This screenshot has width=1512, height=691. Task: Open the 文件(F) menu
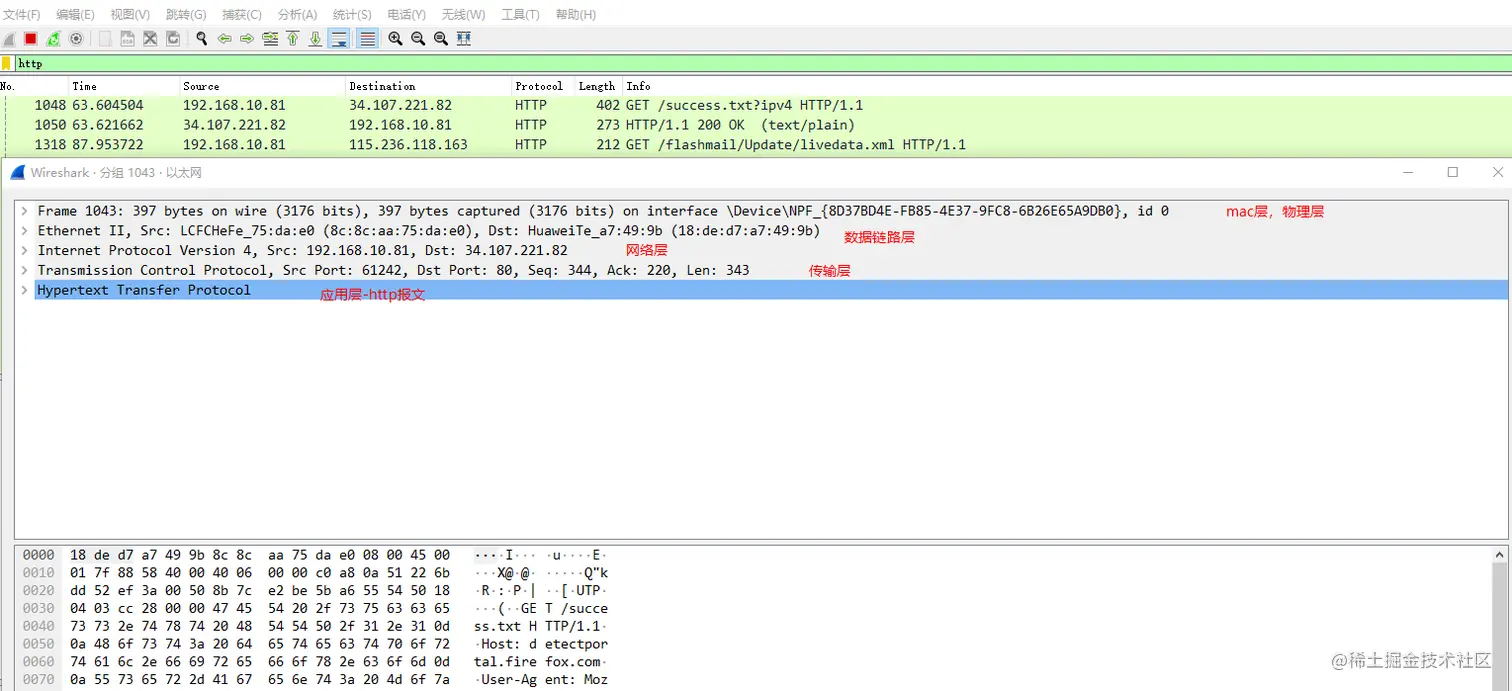(x=22, y=15)
